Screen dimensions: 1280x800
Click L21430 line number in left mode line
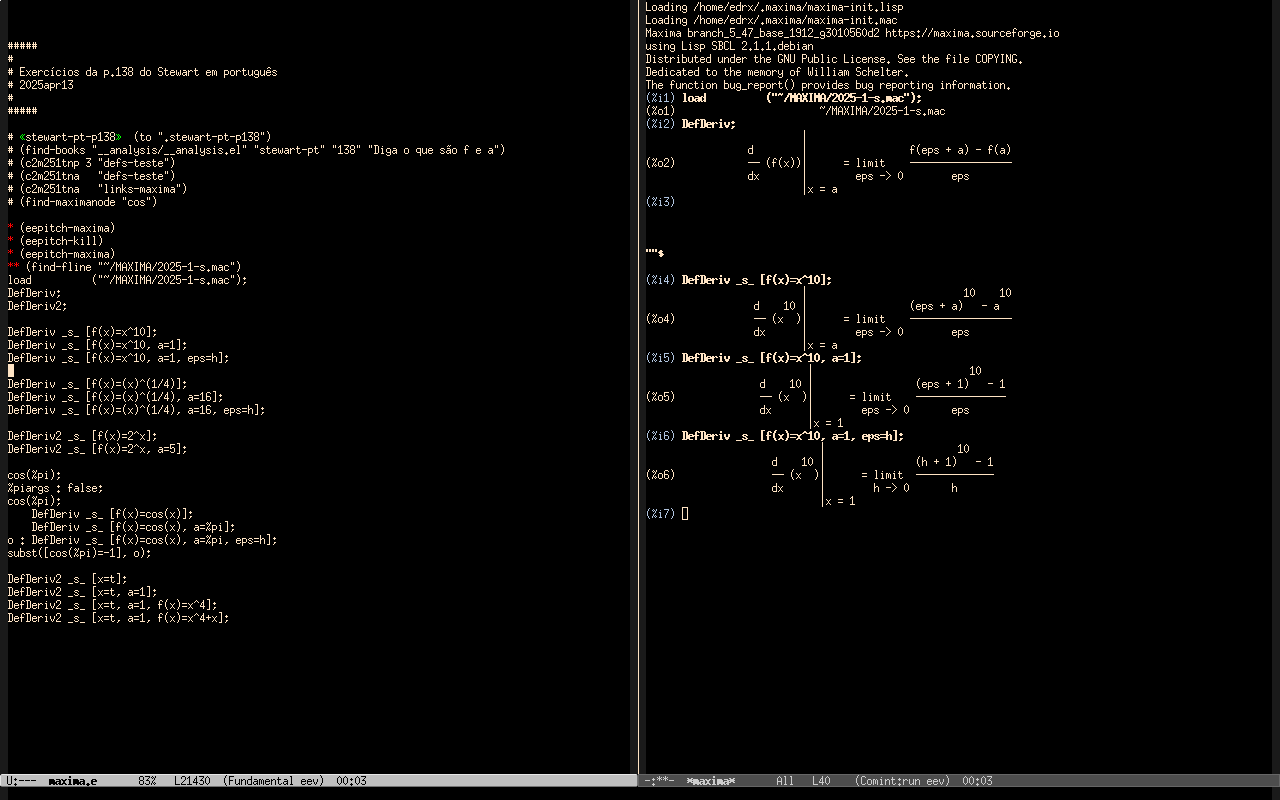192,781
